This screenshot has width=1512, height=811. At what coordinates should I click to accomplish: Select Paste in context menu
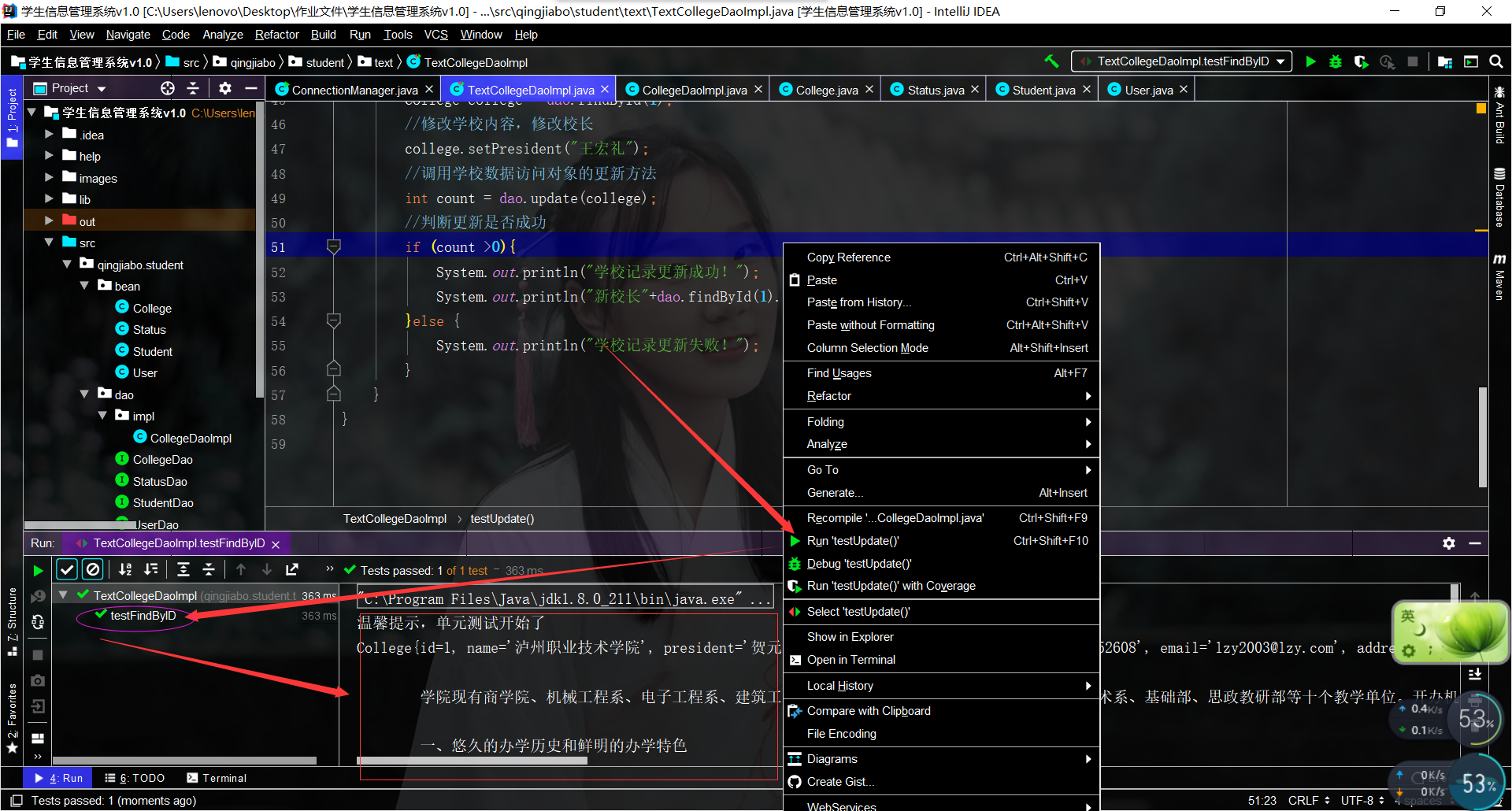tap(941, 280)
